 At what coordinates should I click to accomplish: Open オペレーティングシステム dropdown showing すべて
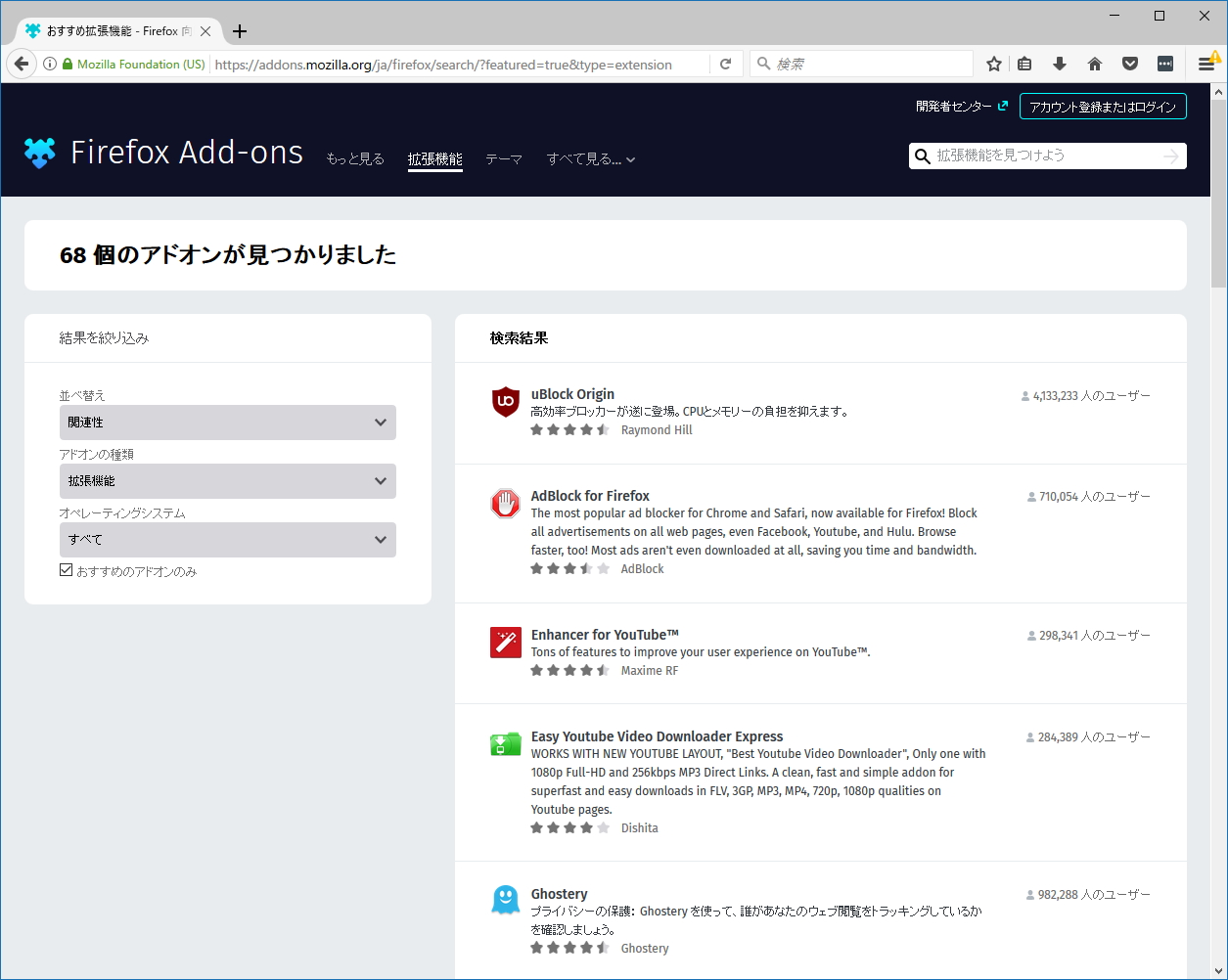click(x=228, y=540)
